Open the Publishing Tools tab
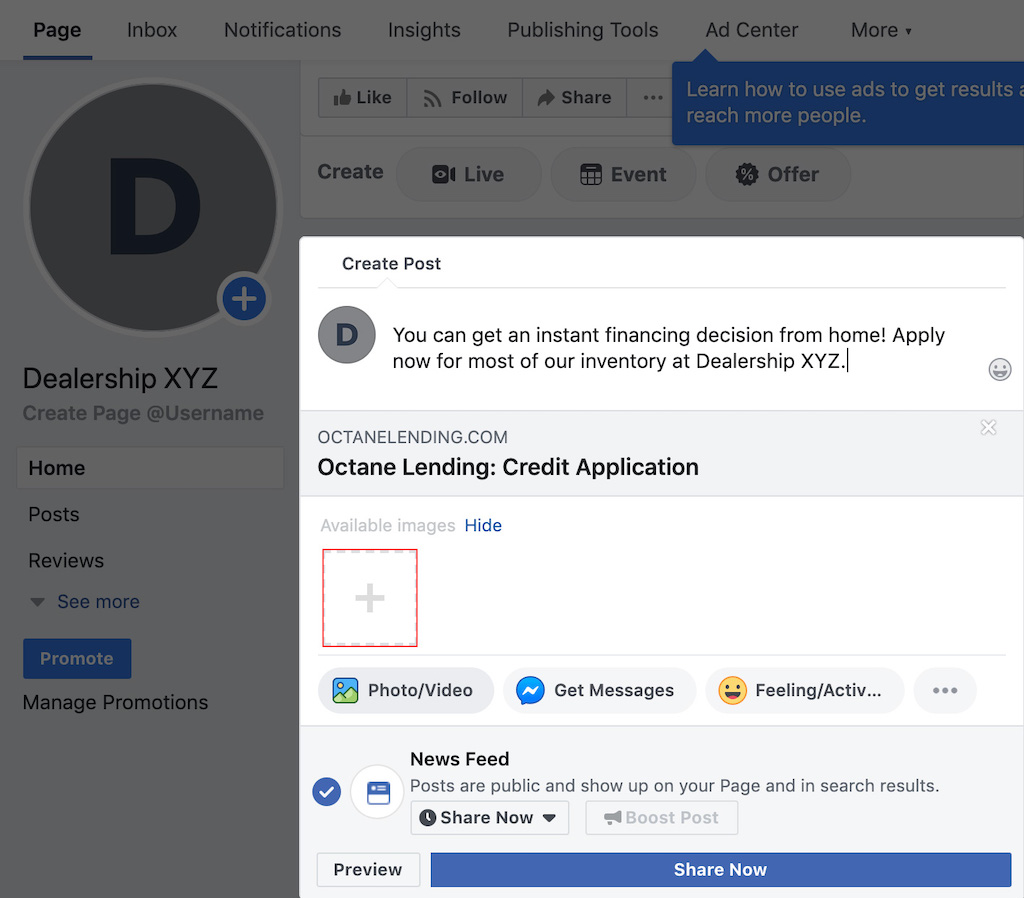This screenshot has width=1024, height=898. [582, 30]
